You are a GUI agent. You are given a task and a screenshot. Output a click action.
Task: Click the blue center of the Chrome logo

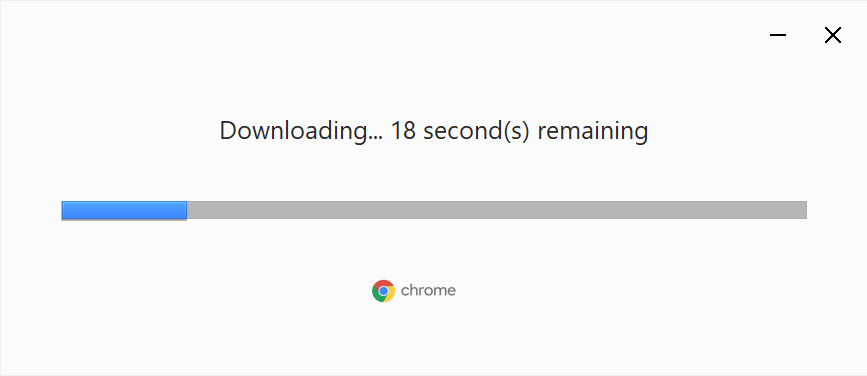(383, 291)
